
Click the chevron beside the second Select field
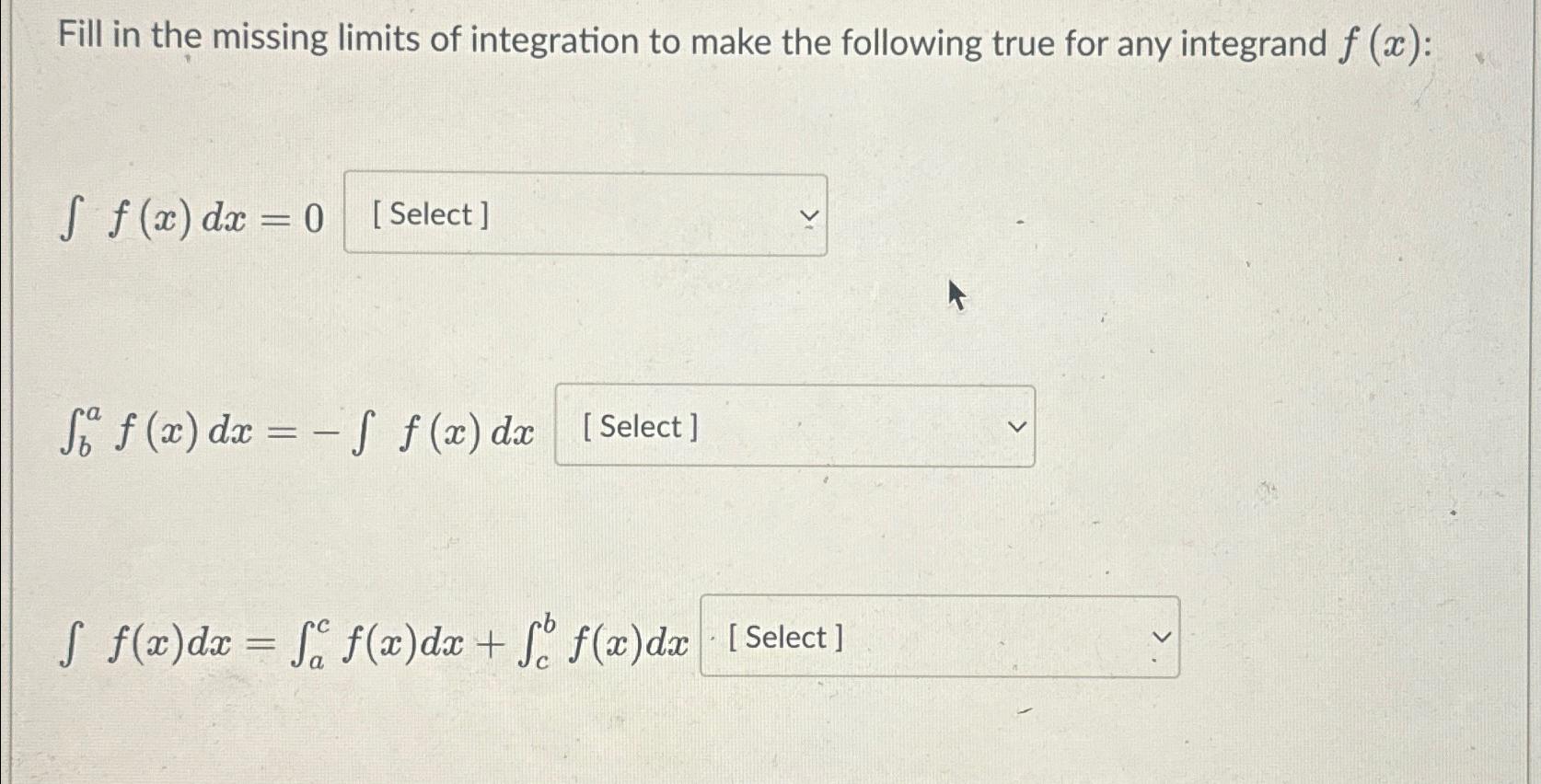1015,426
